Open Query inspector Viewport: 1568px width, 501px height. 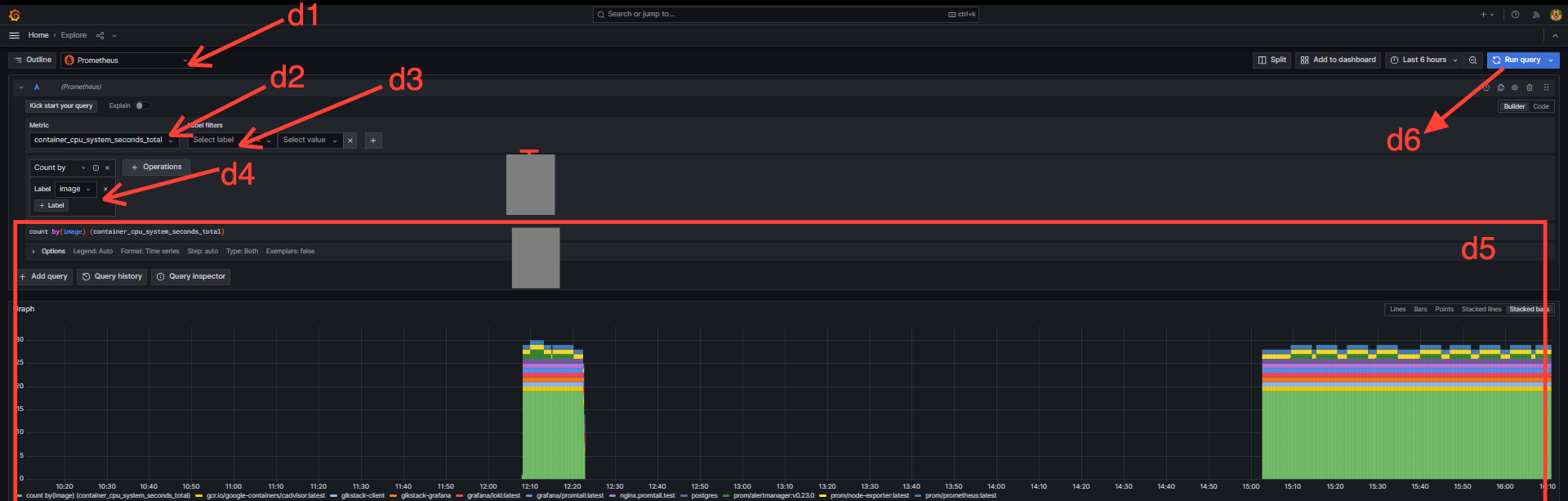191,277
